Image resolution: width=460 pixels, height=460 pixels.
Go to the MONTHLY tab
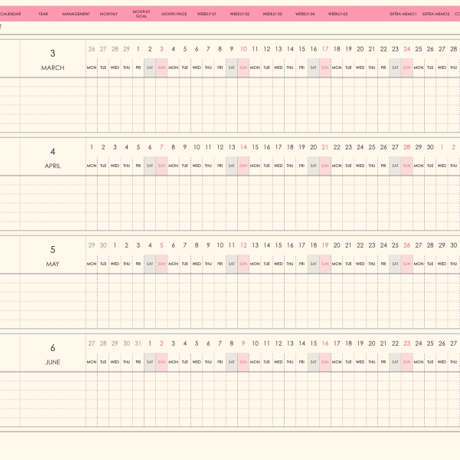point(108,14)
